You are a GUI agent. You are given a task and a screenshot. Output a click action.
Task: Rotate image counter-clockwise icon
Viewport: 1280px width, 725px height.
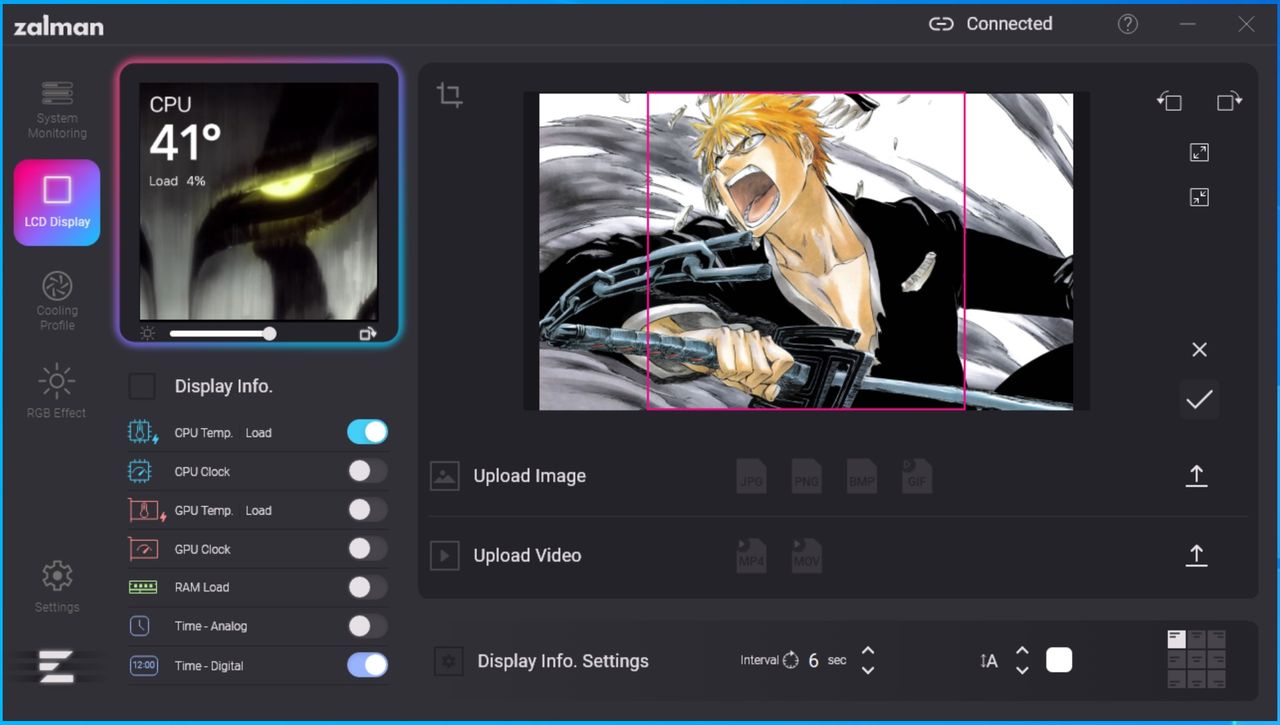tap(1169, 101)
